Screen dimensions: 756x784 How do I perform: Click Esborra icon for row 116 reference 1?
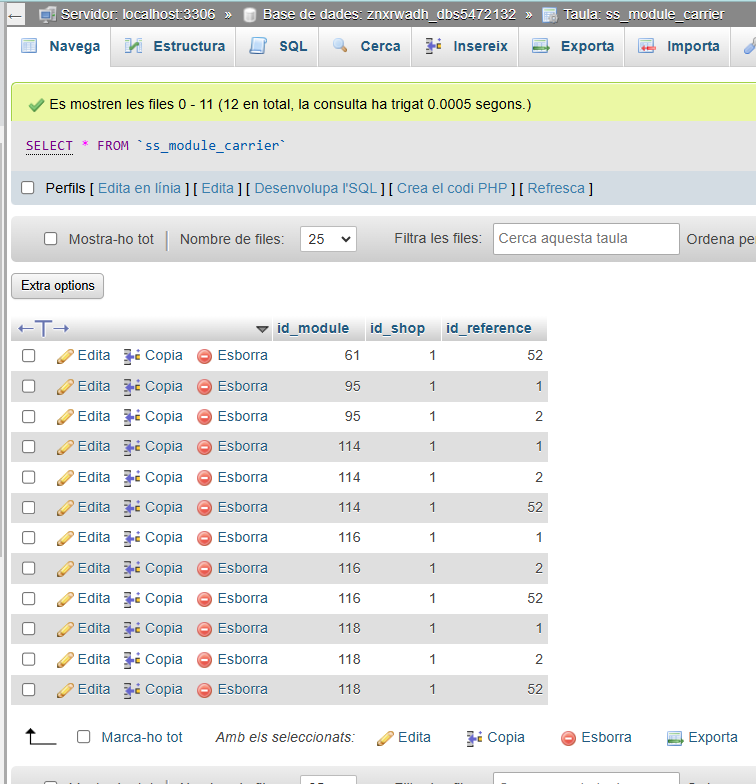pos(204,538)
